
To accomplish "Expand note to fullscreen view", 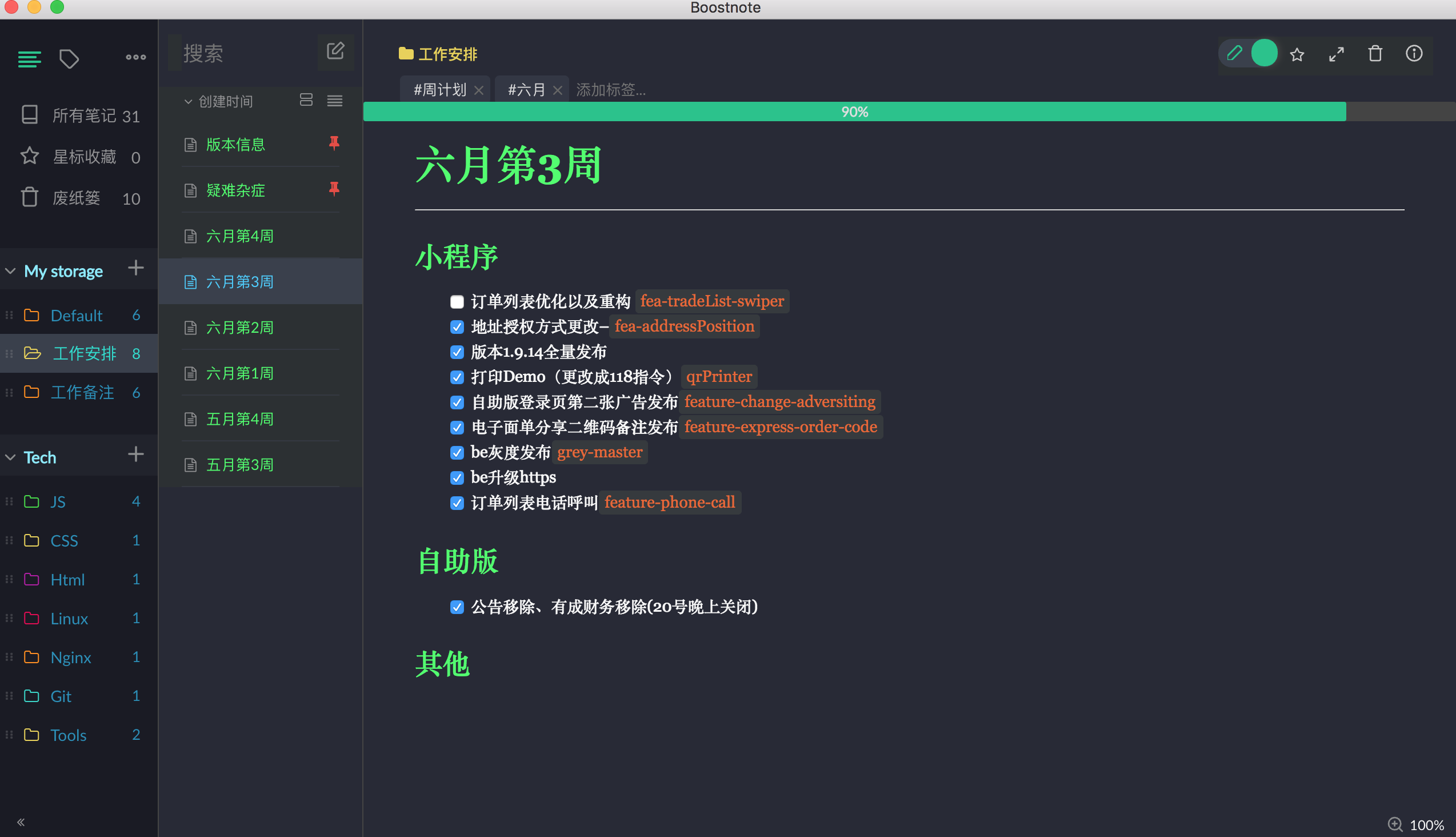I will (1336, 54).
